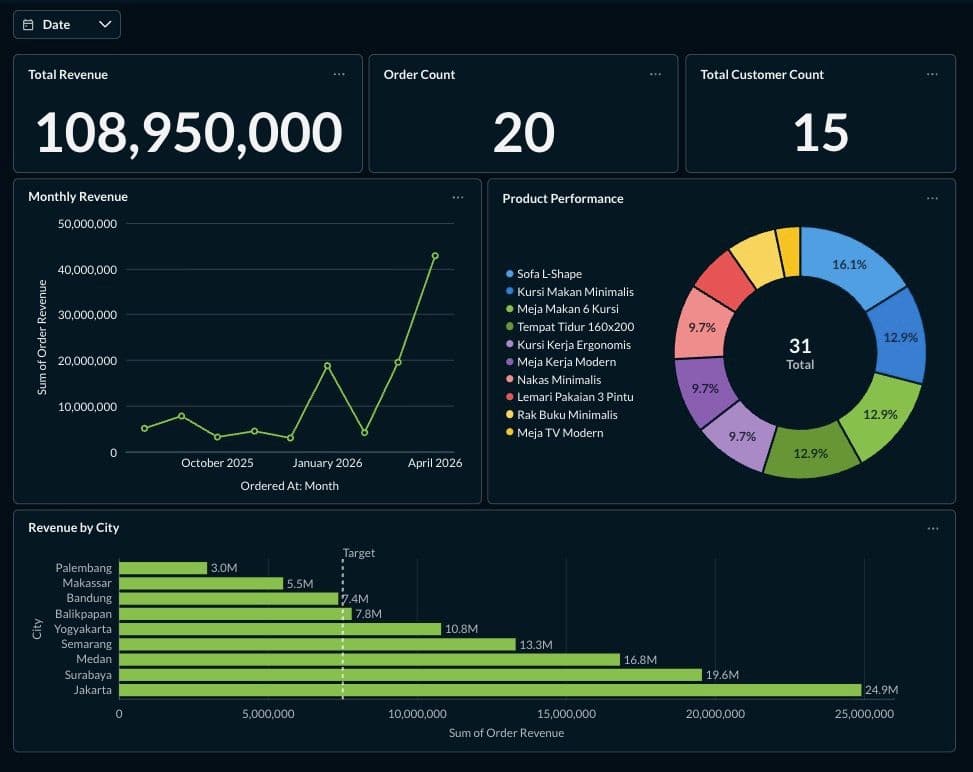Click the April 2026 peak data point
The image size is (973, 772).
435,256
